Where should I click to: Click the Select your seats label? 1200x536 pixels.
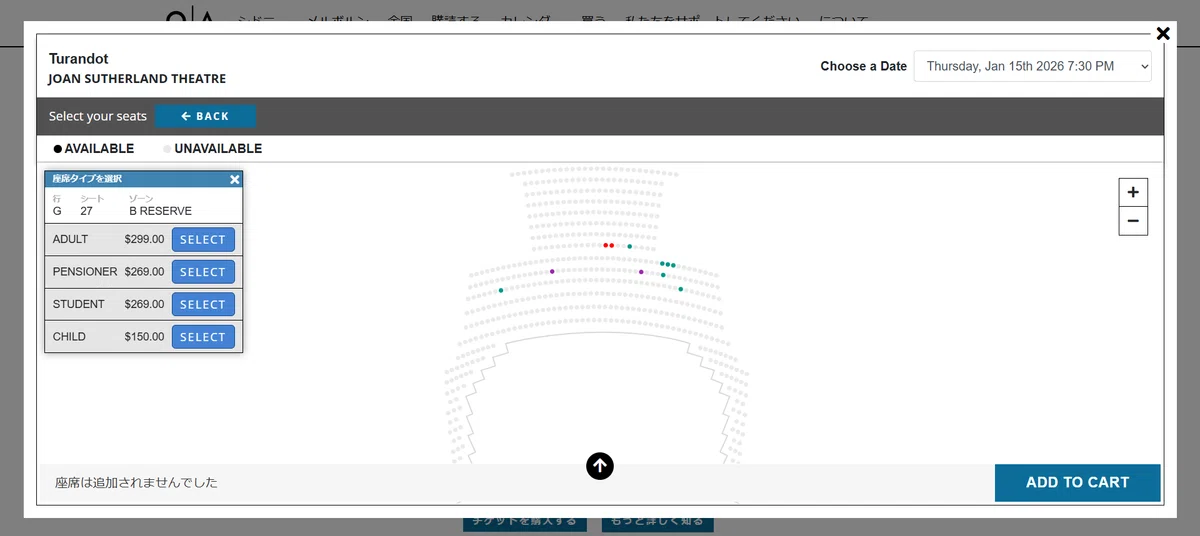98,116
